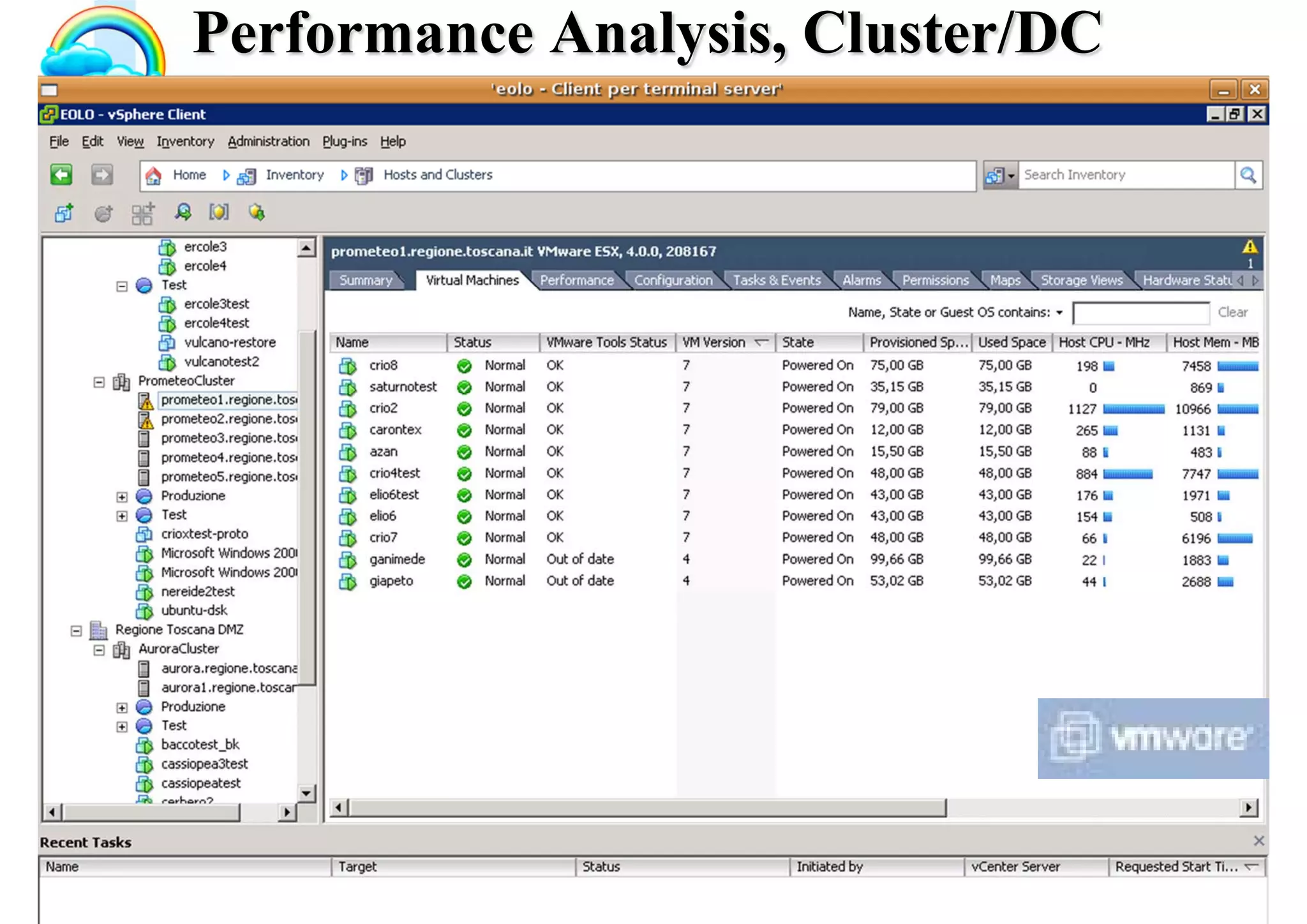Open the File menu
Image resolution: width=1307 pixels, height=924 pixels.
pos(59,142)
